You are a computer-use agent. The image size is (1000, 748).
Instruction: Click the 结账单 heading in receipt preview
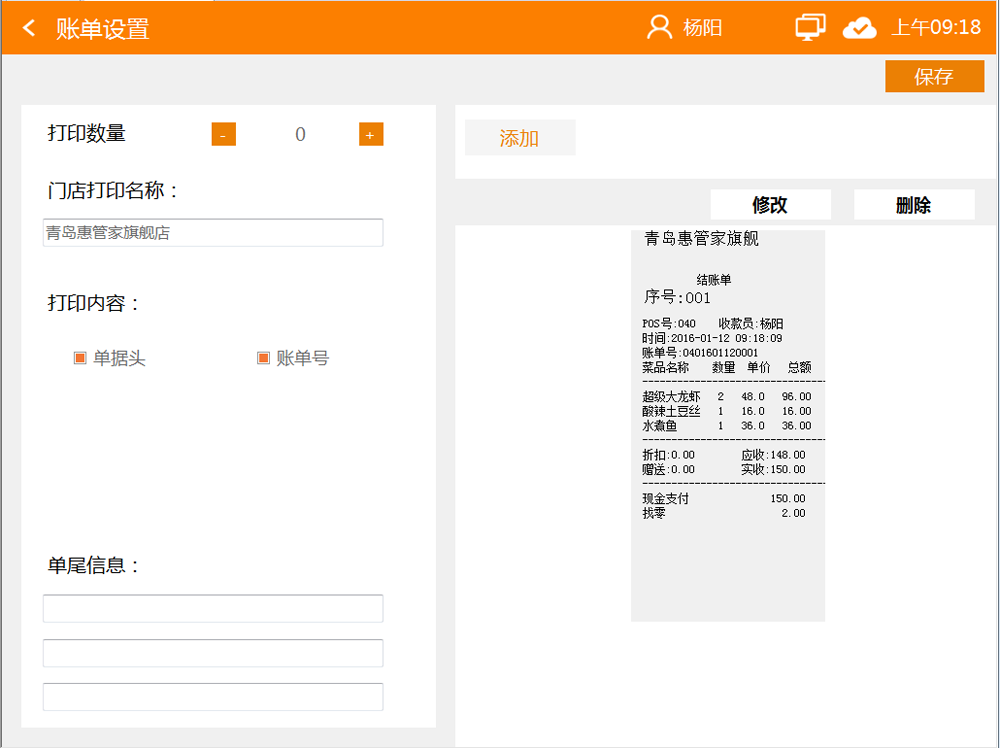click(714, 279)
